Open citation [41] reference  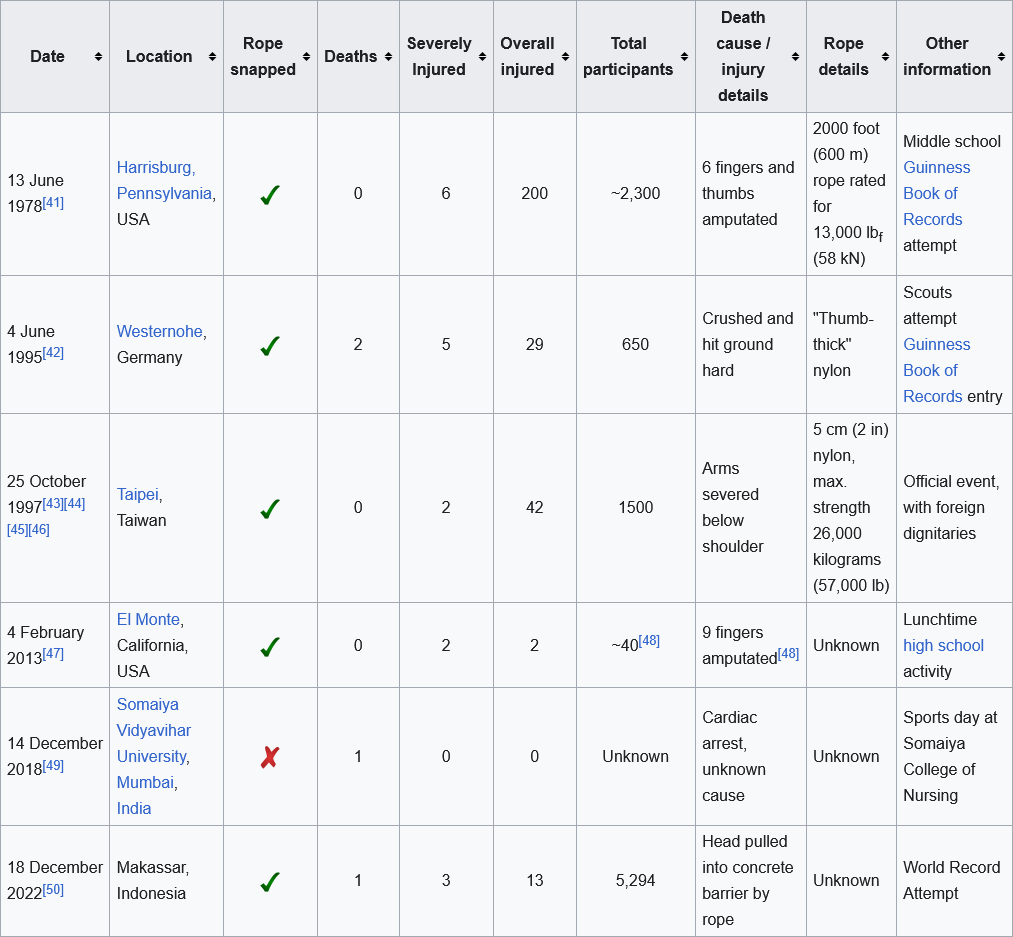(53, 202)
